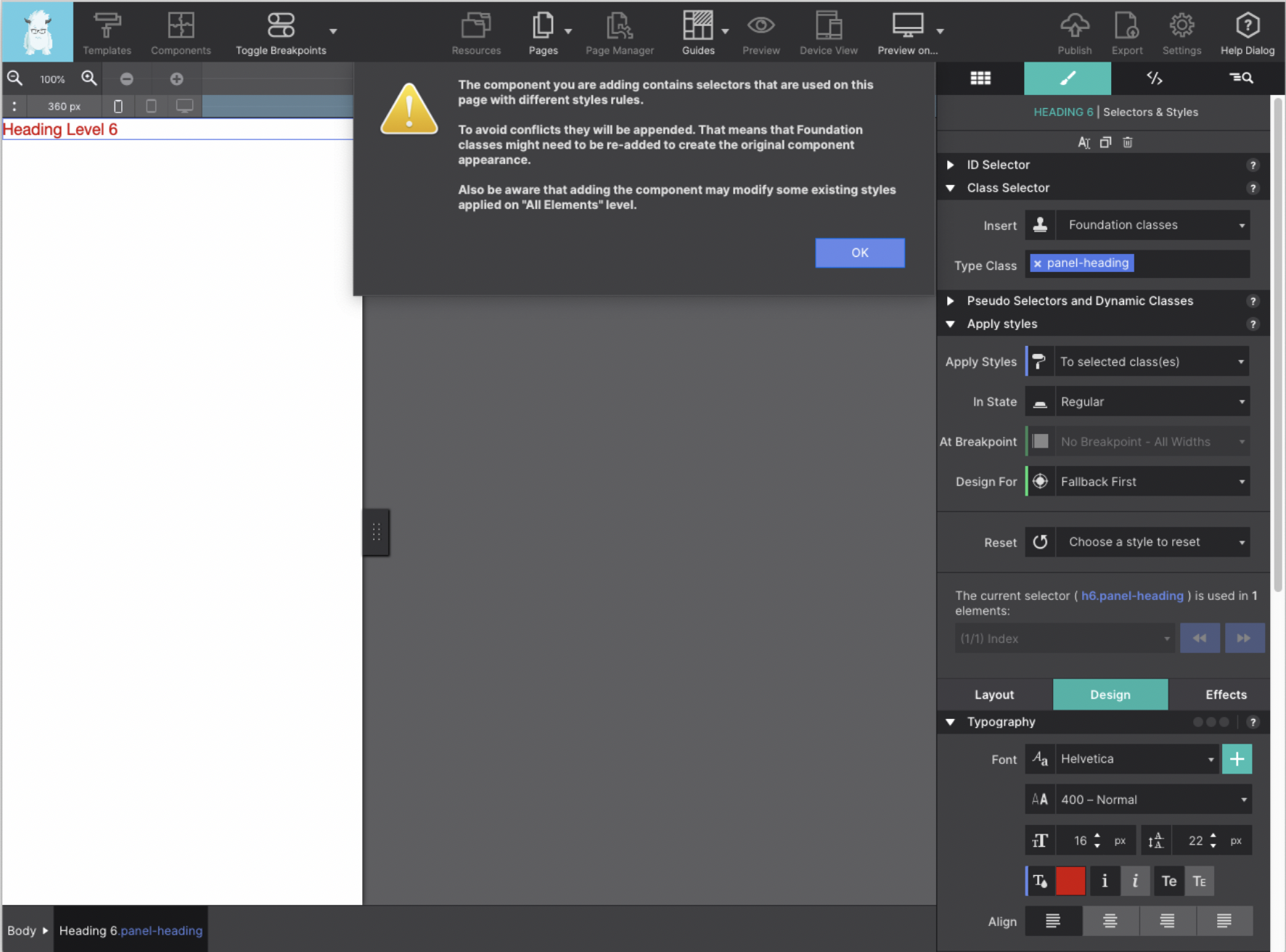1286x952 pixels.
Task: Open the Device View tool
Action: pyautogui.click(x=828, y=32)
